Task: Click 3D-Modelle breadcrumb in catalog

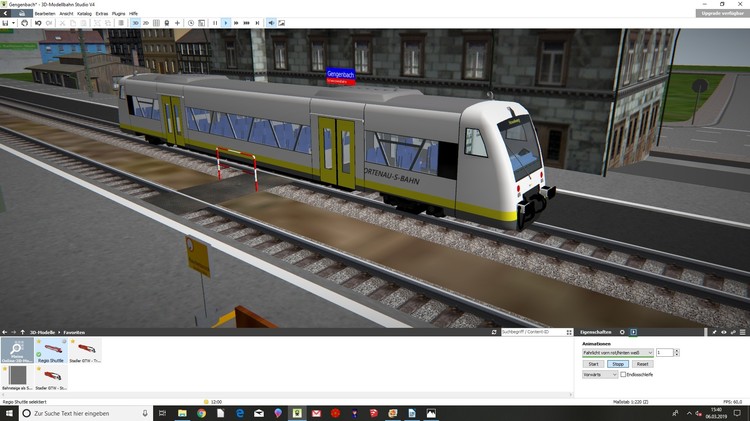Action: click(x=43, y=332)
